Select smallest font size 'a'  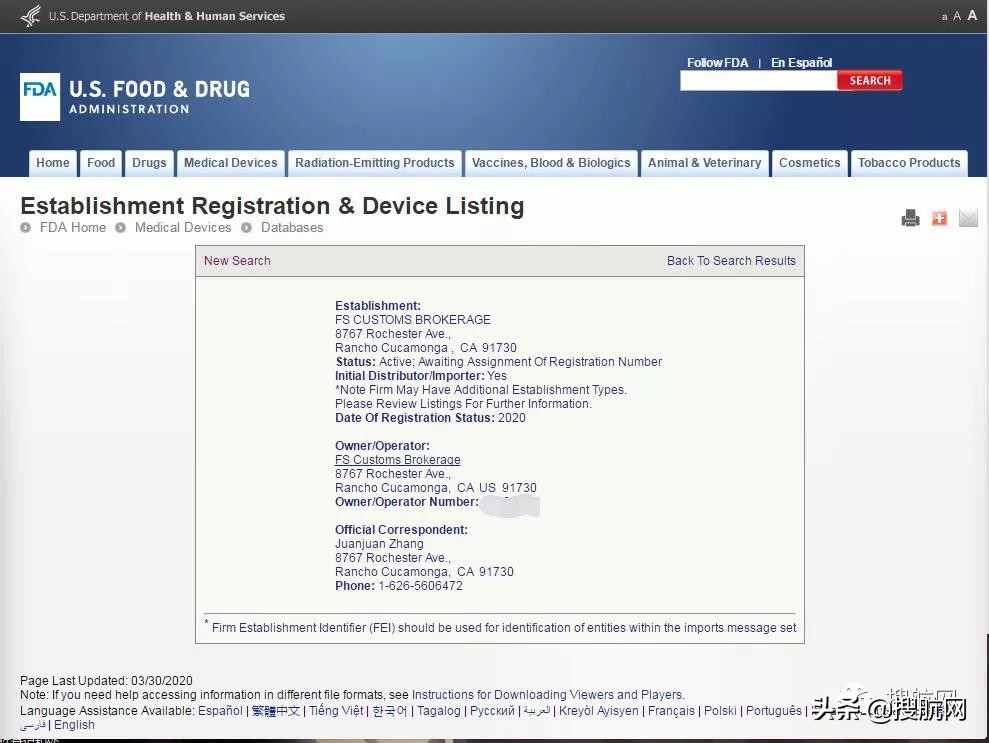pyautogui.click(x=944, y=17)
